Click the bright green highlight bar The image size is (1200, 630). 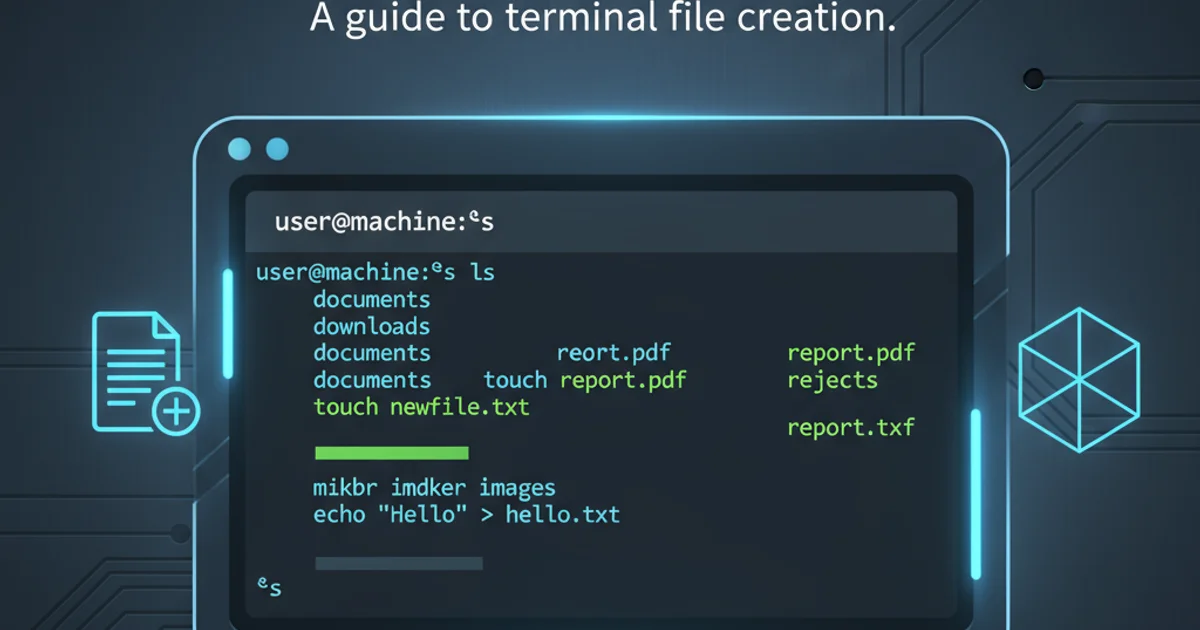(391, 453)
